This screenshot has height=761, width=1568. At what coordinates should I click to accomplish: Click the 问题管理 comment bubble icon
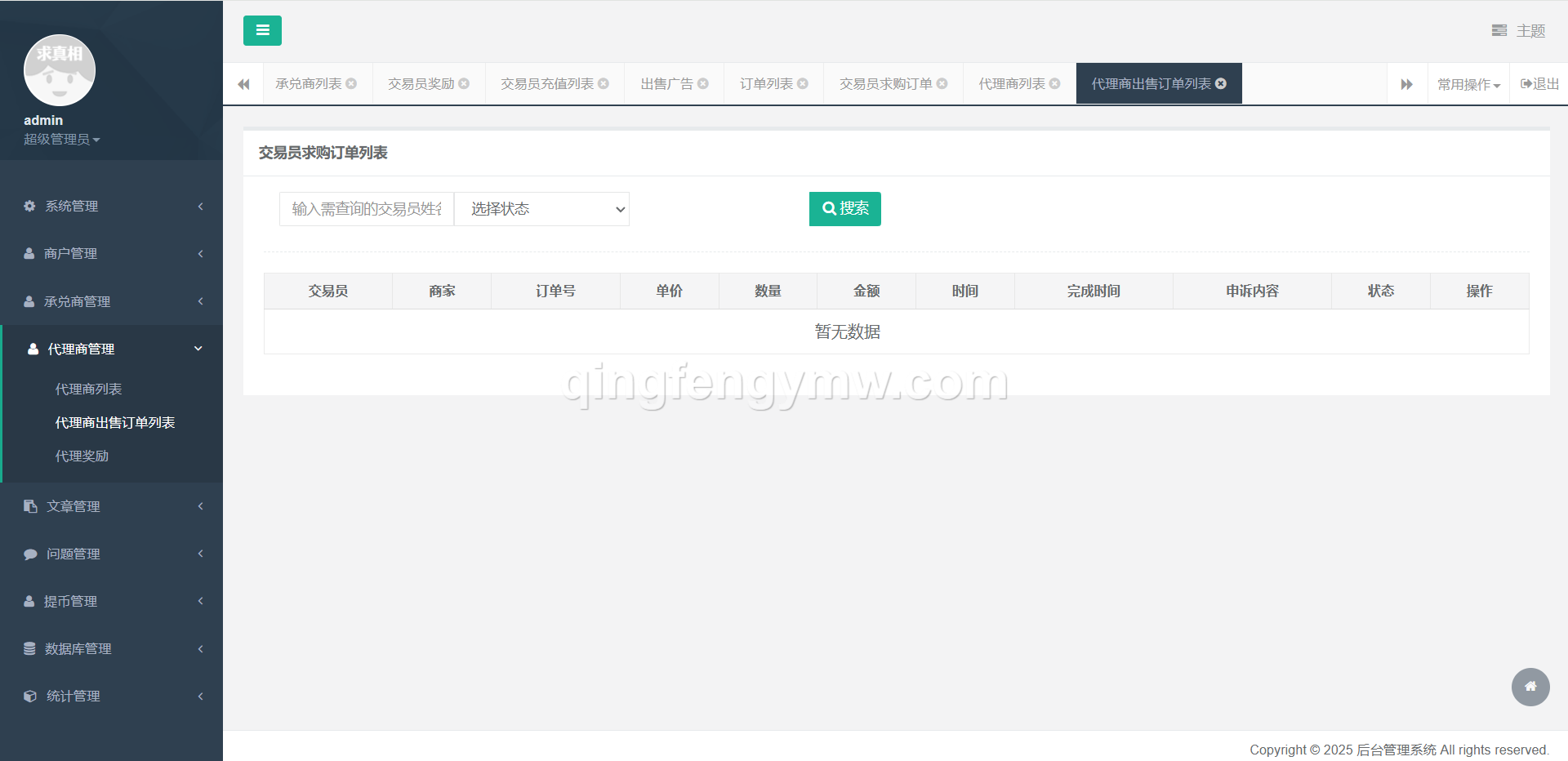pos(30,554)
